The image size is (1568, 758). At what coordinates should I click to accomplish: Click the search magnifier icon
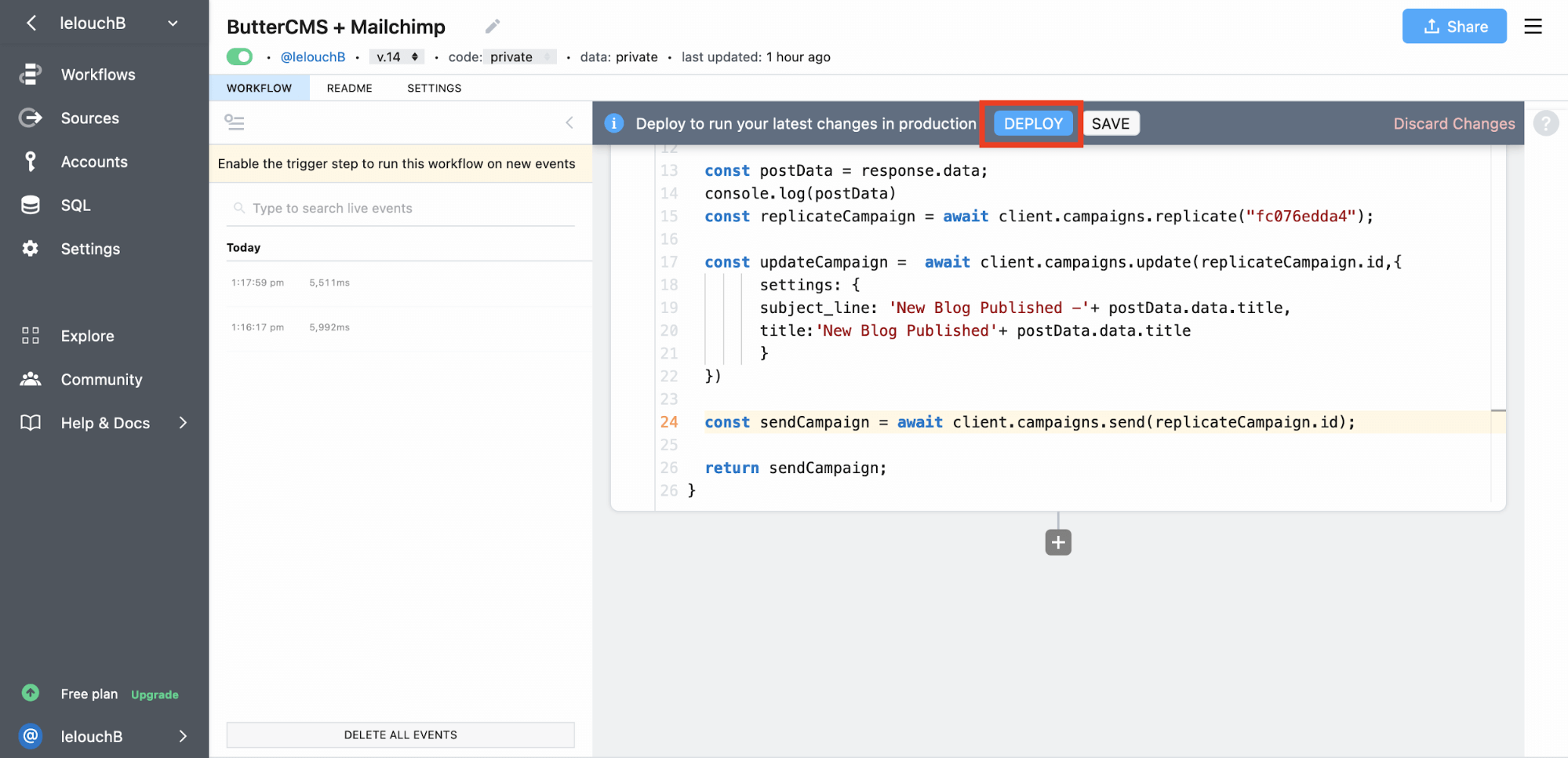(x=239, y=208)
